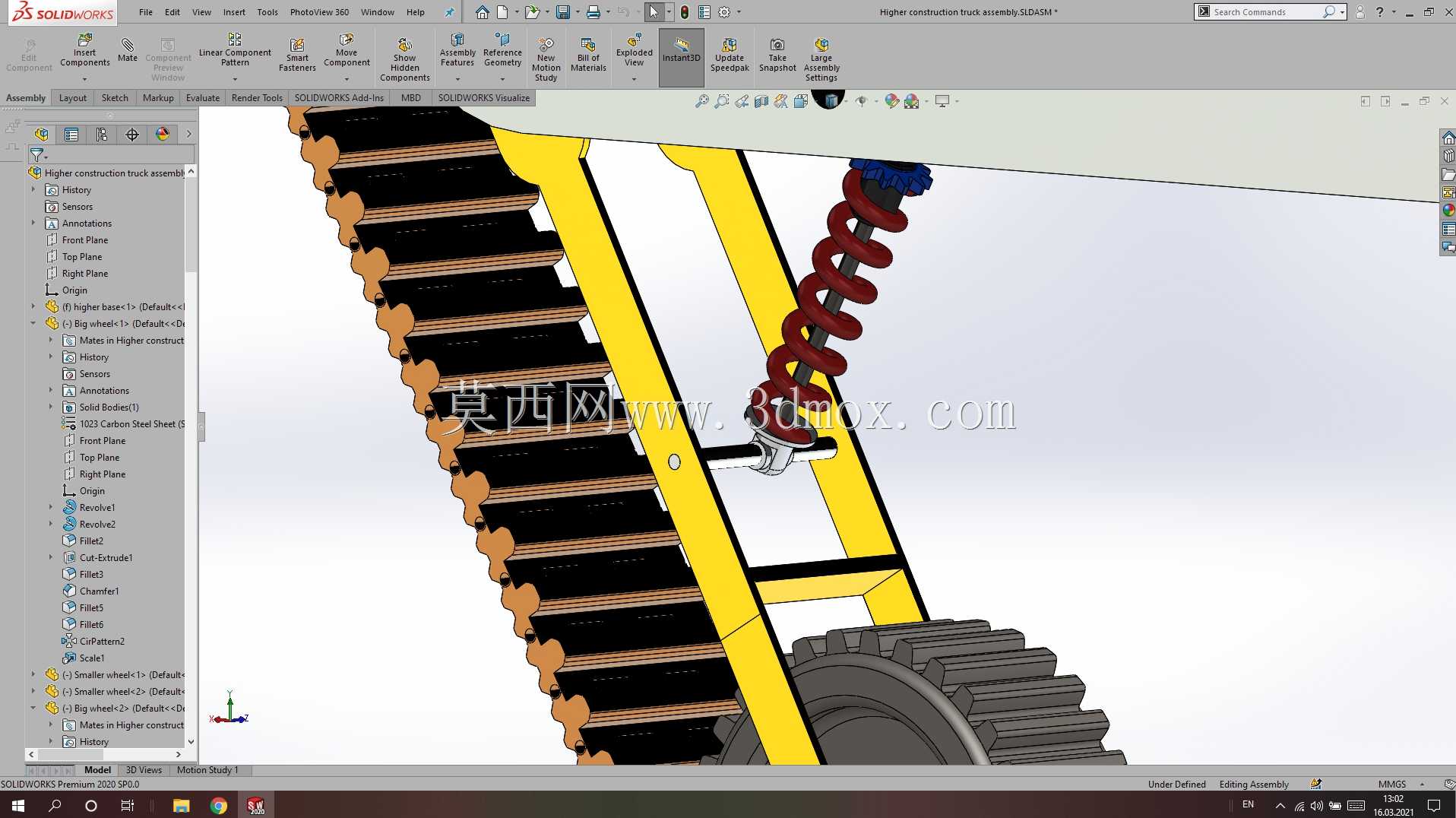Click the Zoom to Fit icon
Viewport: 1456px width, 818px height.
(x=702, y=101)
